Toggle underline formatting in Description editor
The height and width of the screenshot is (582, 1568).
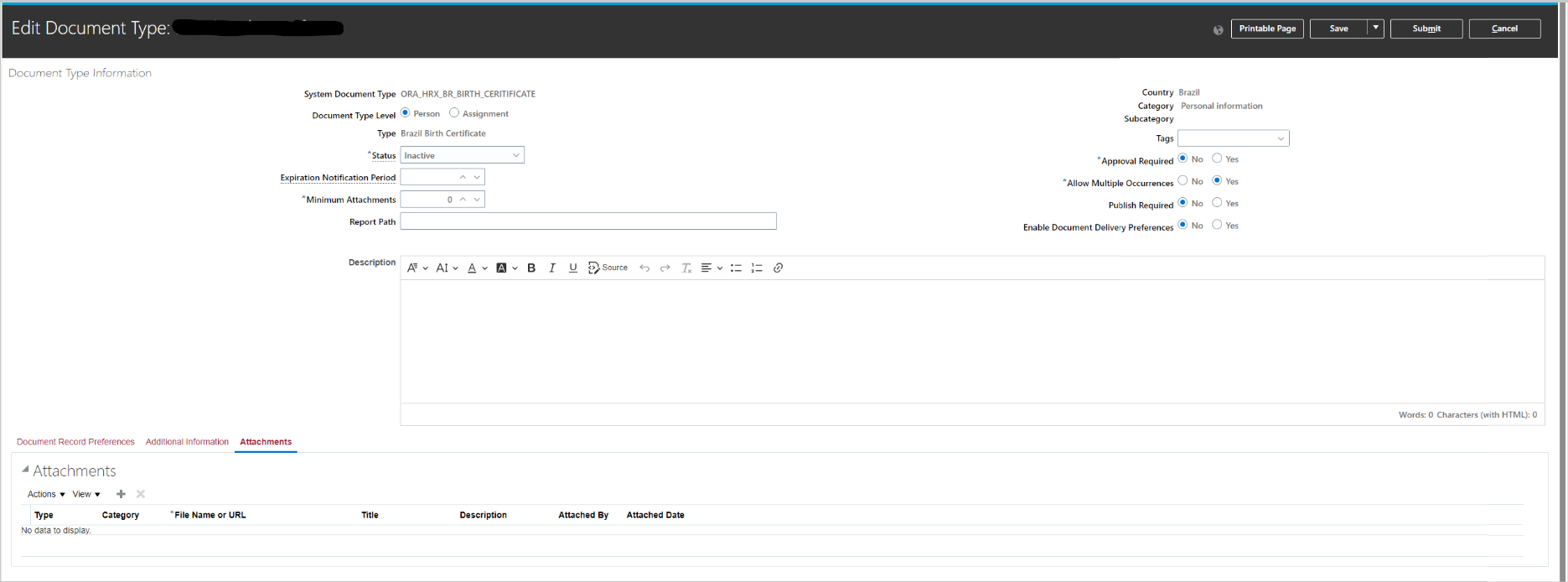(573, 268)
